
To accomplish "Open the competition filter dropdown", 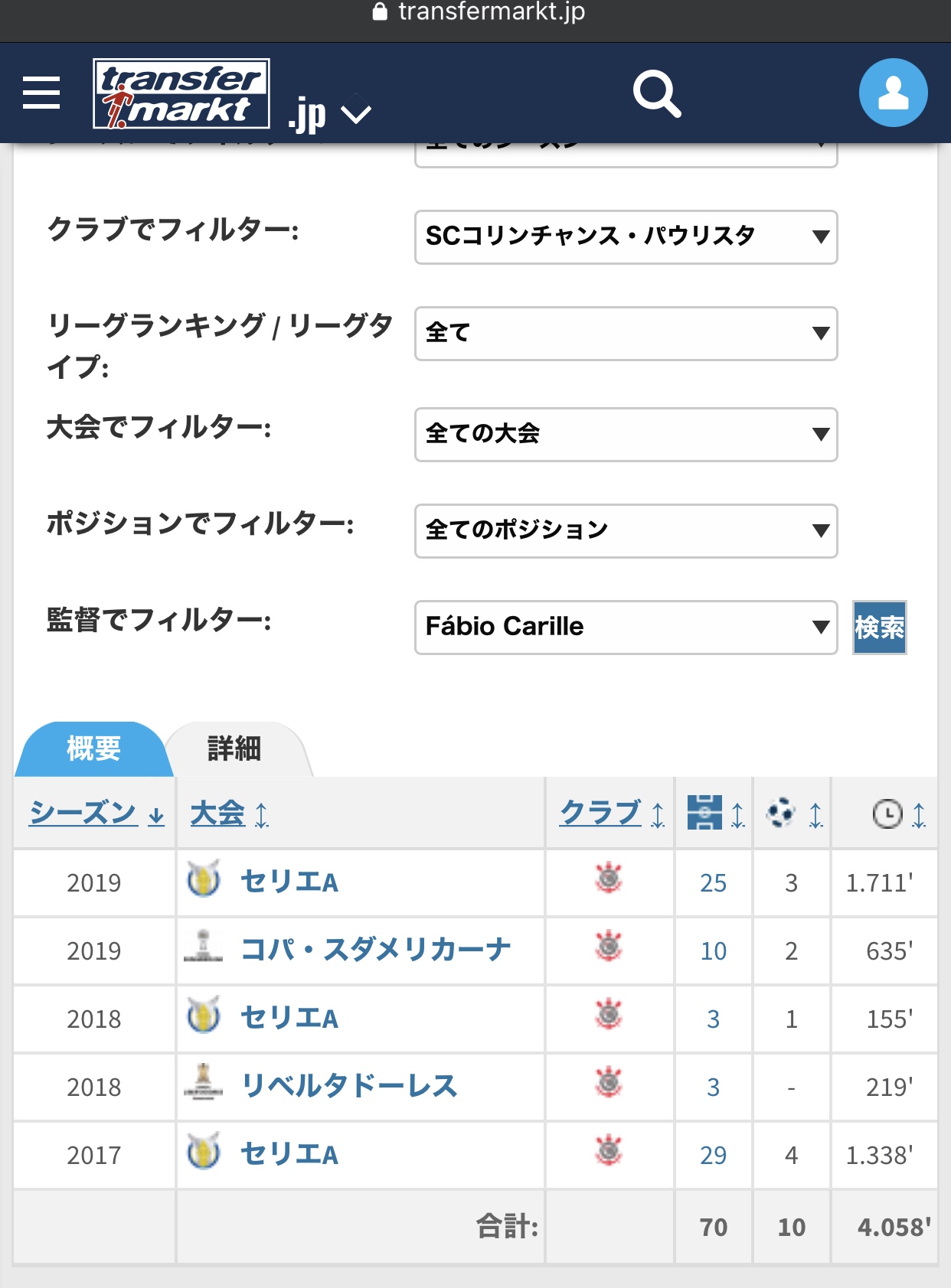I will pos(626,435).
